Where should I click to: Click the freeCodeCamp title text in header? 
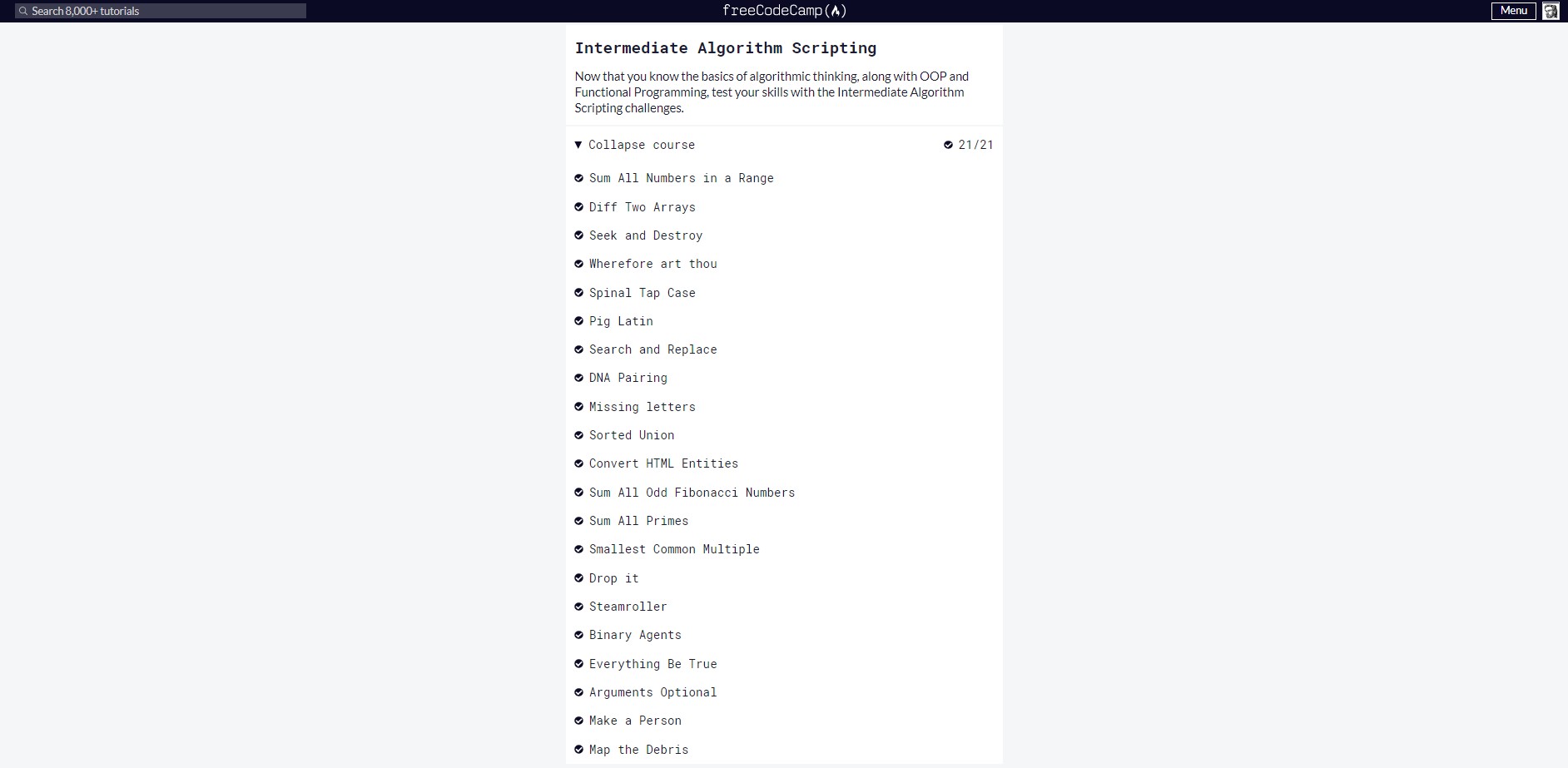point(772,11)
